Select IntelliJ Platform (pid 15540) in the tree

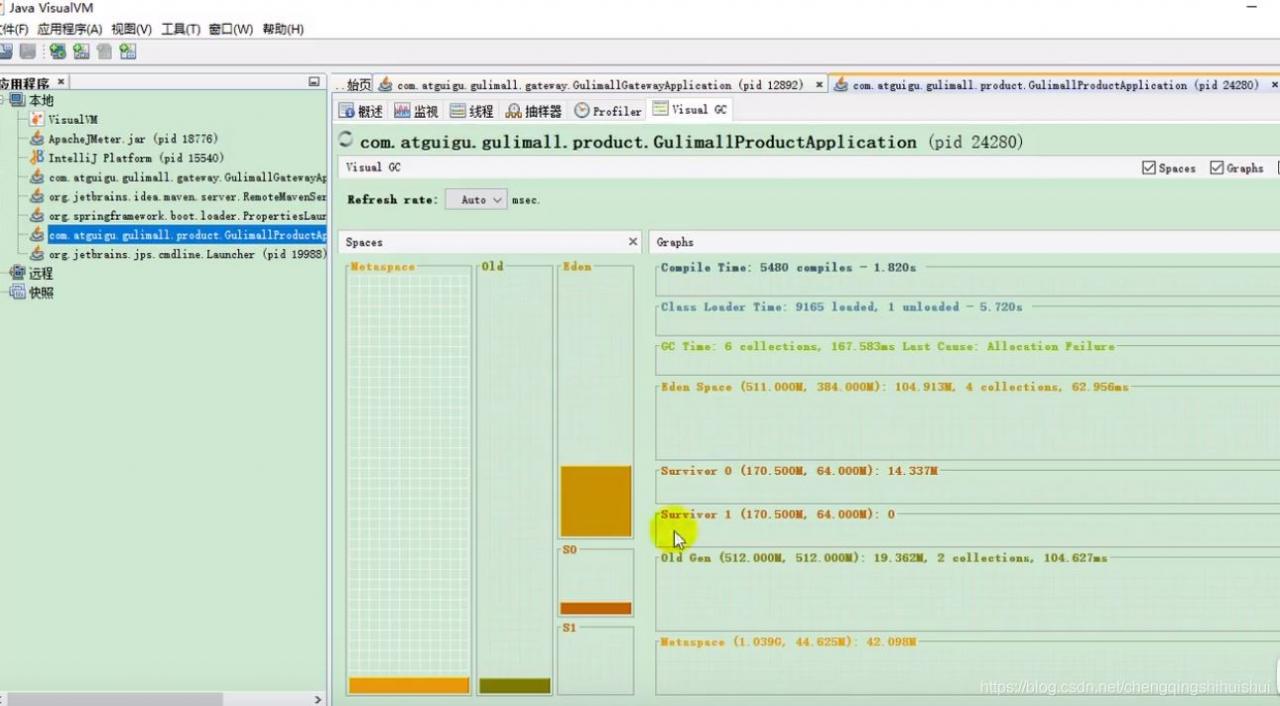click(136, 158)
